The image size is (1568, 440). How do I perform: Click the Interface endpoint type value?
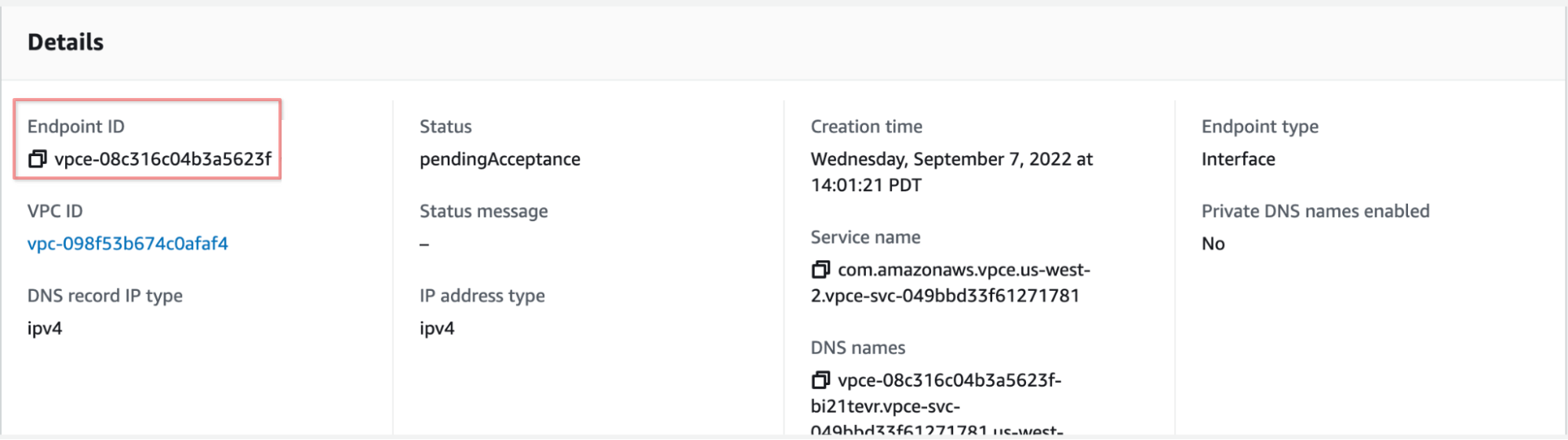[x=1238, y=159]
